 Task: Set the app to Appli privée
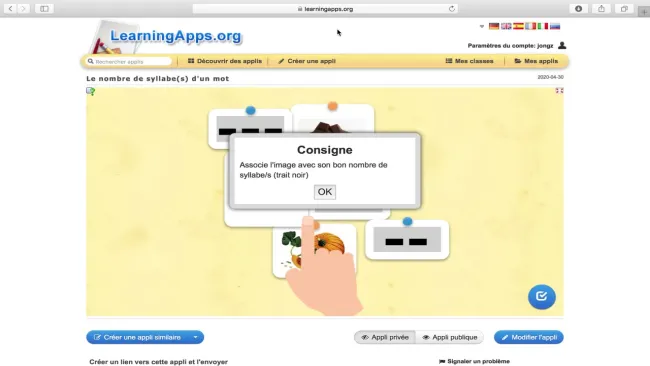[x=385, y=337]
